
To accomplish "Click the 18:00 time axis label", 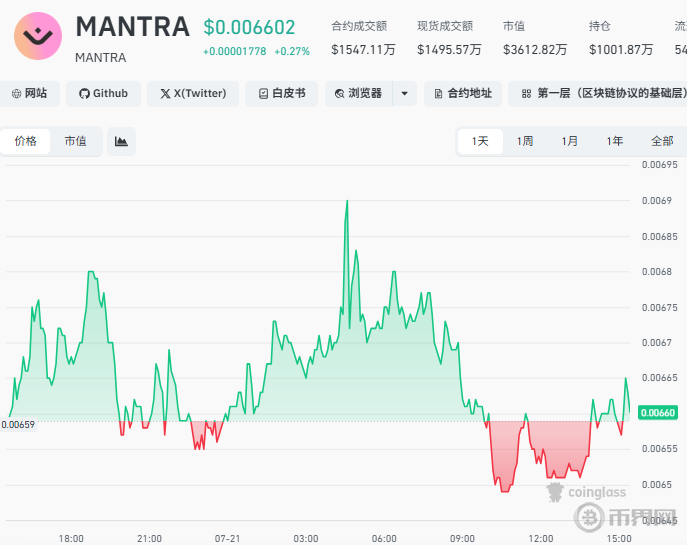I will click(71, 538).
